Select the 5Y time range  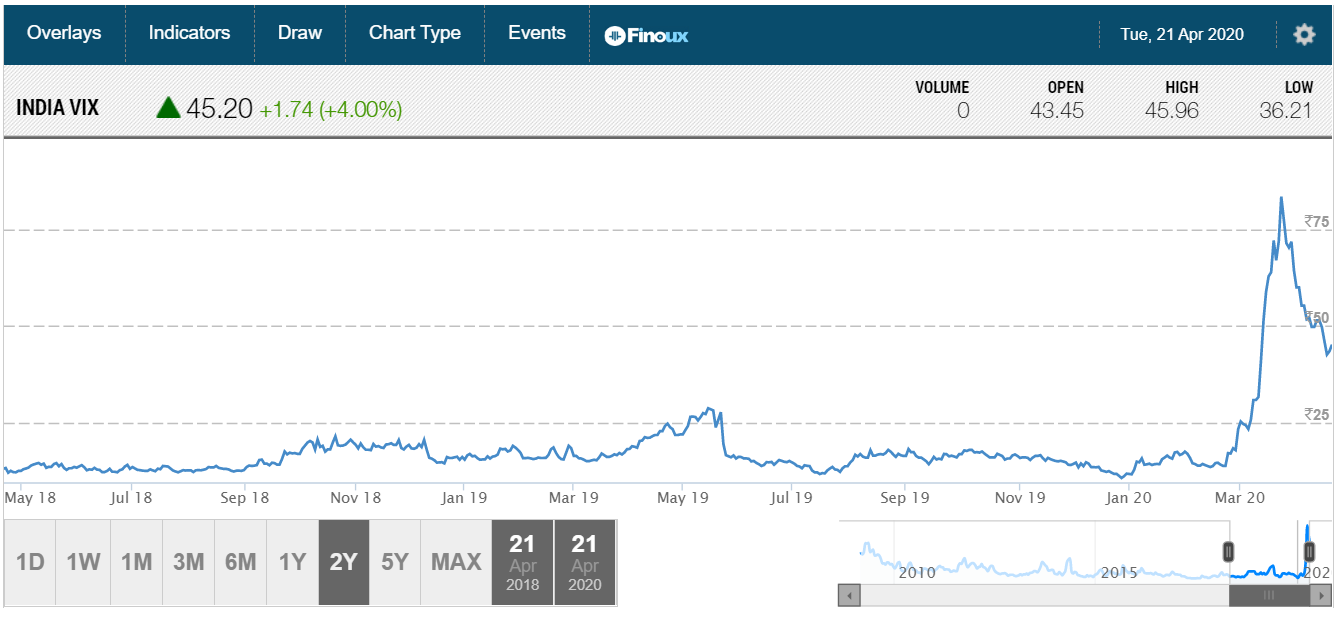[396, 562]
